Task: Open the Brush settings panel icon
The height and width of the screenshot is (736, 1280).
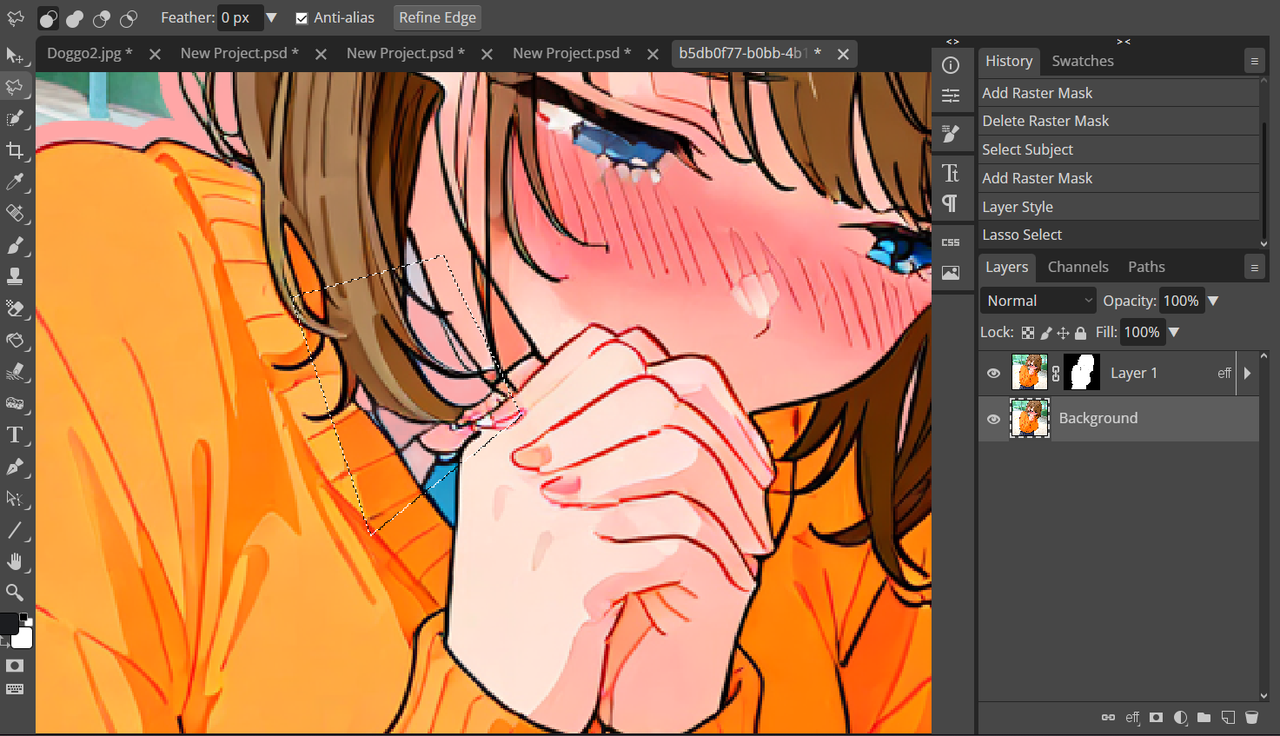Action: pyautogui.click(x=951, y=134)
